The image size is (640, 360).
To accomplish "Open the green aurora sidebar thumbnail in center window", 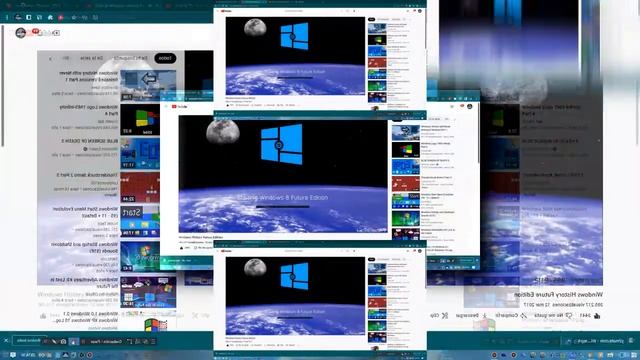I will point(406,218).
